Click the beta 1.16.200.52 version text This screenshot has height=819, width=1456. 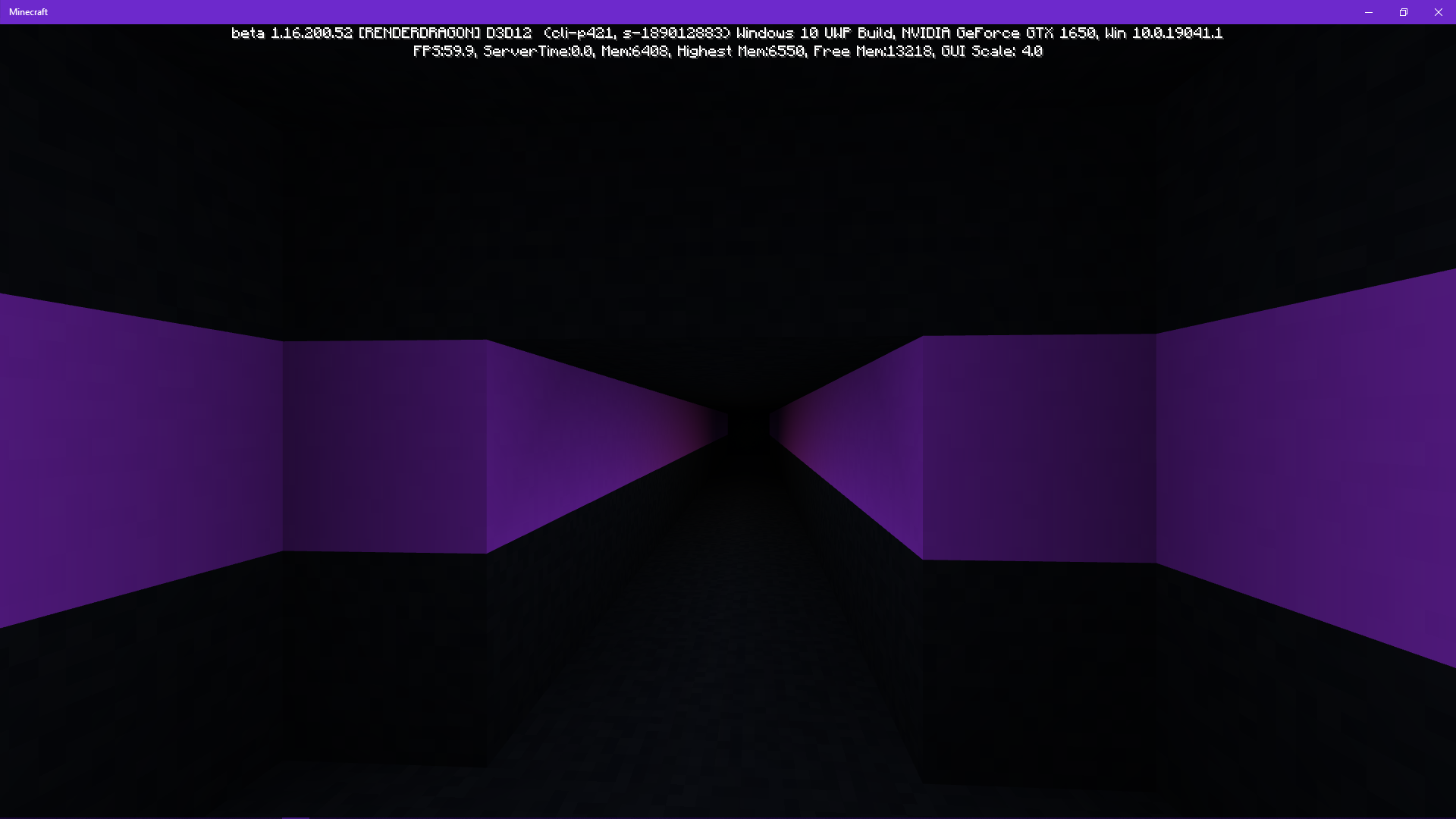click(x=292, y=33)
